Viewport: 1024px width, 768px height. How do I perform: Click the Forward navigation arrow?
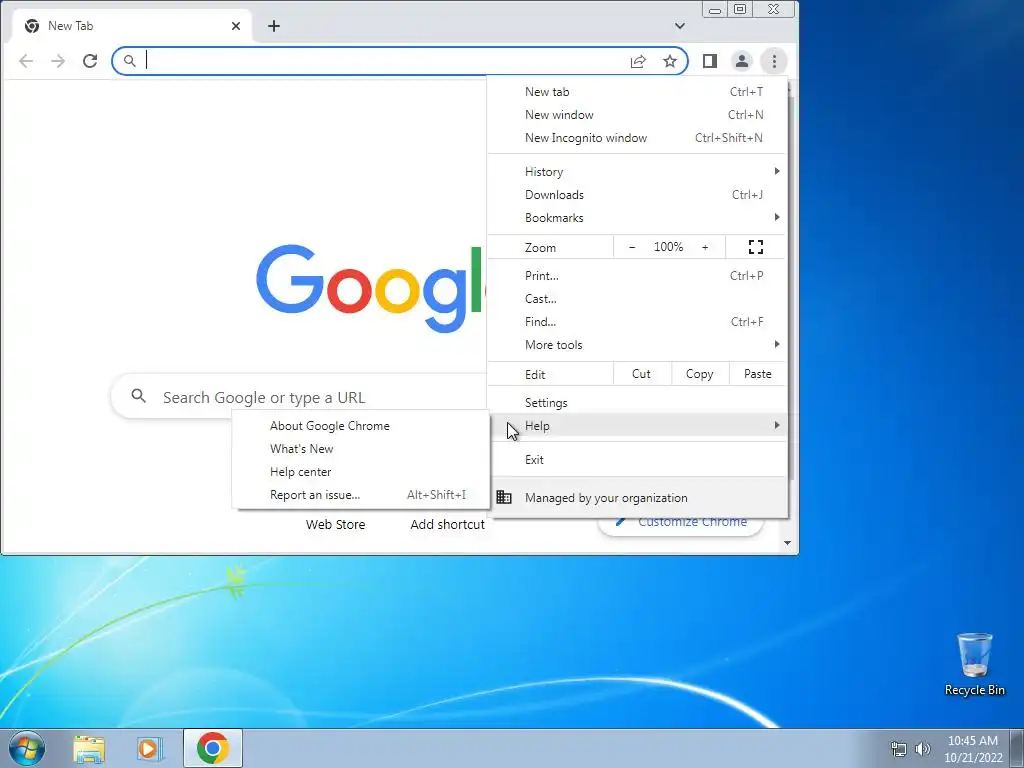tap(58, 61)
